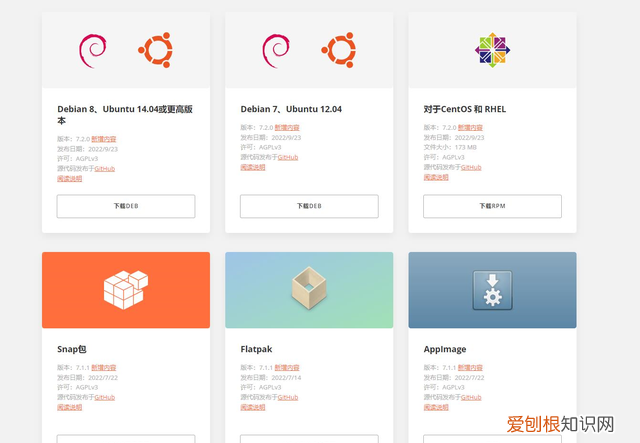Click the AppImage gear-and-arrow icon

(x=492, y=290)
